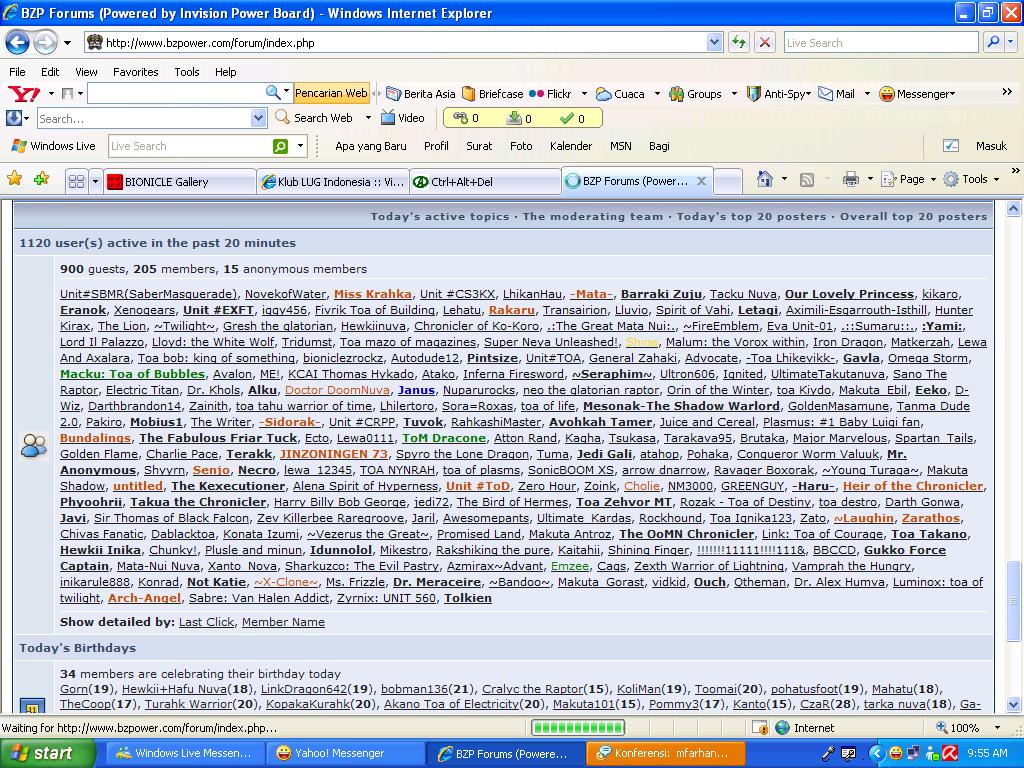The height and width of the screenshot is (768, 1024).
Task: Click the Windows Live green search button
Action: tap(280, 146)
